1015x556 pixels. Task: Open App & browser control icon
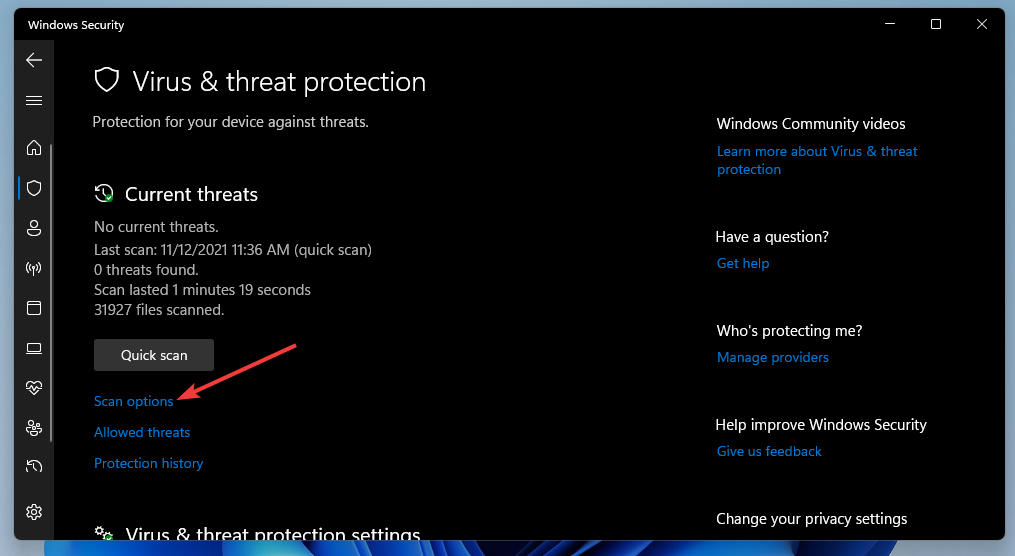coord(34,308)
